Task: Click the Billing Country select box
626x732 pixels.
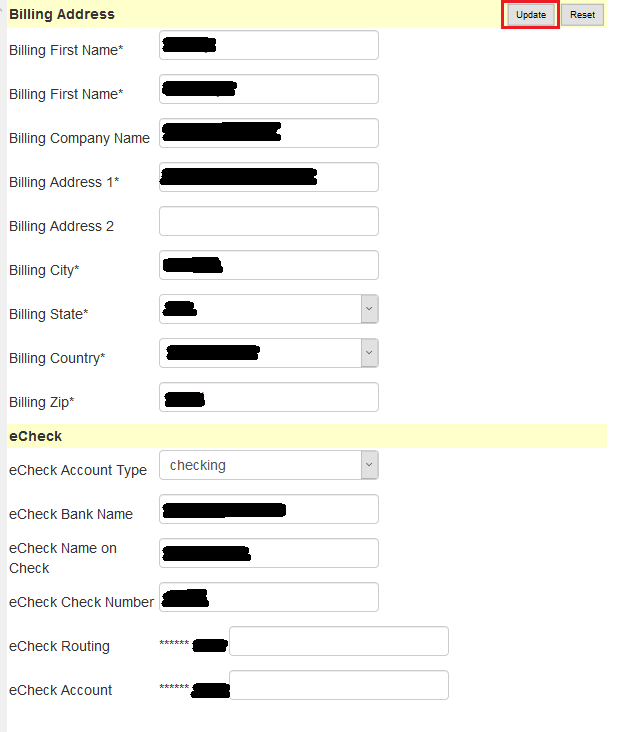Action: point(269,353)
